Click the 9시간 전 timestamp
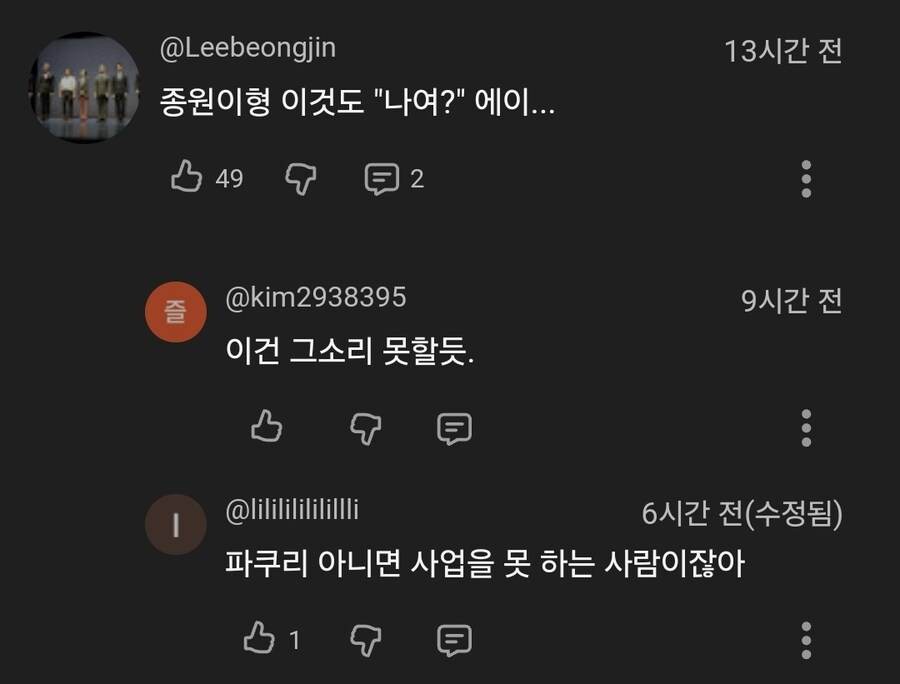900x684 pixels. (792, 300)
